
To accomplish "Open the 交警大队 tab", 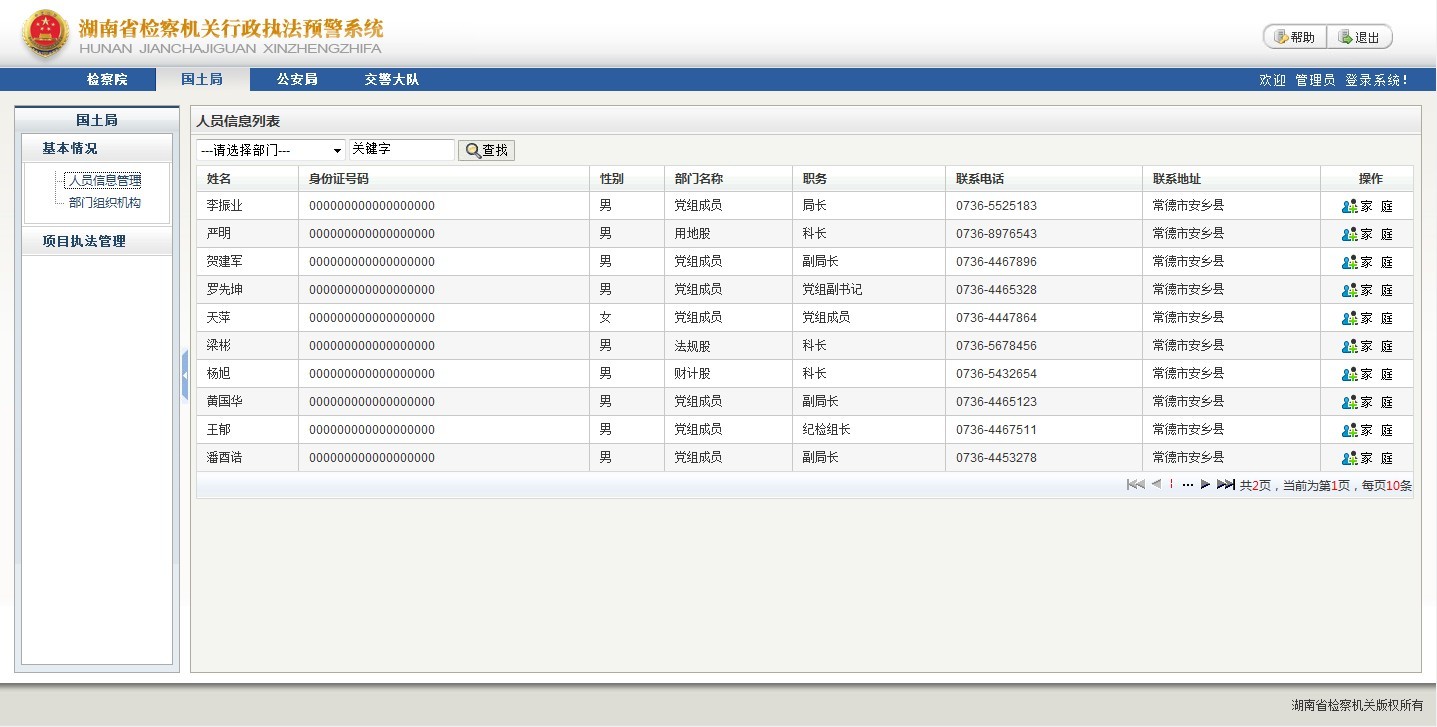I will [391, 79].
